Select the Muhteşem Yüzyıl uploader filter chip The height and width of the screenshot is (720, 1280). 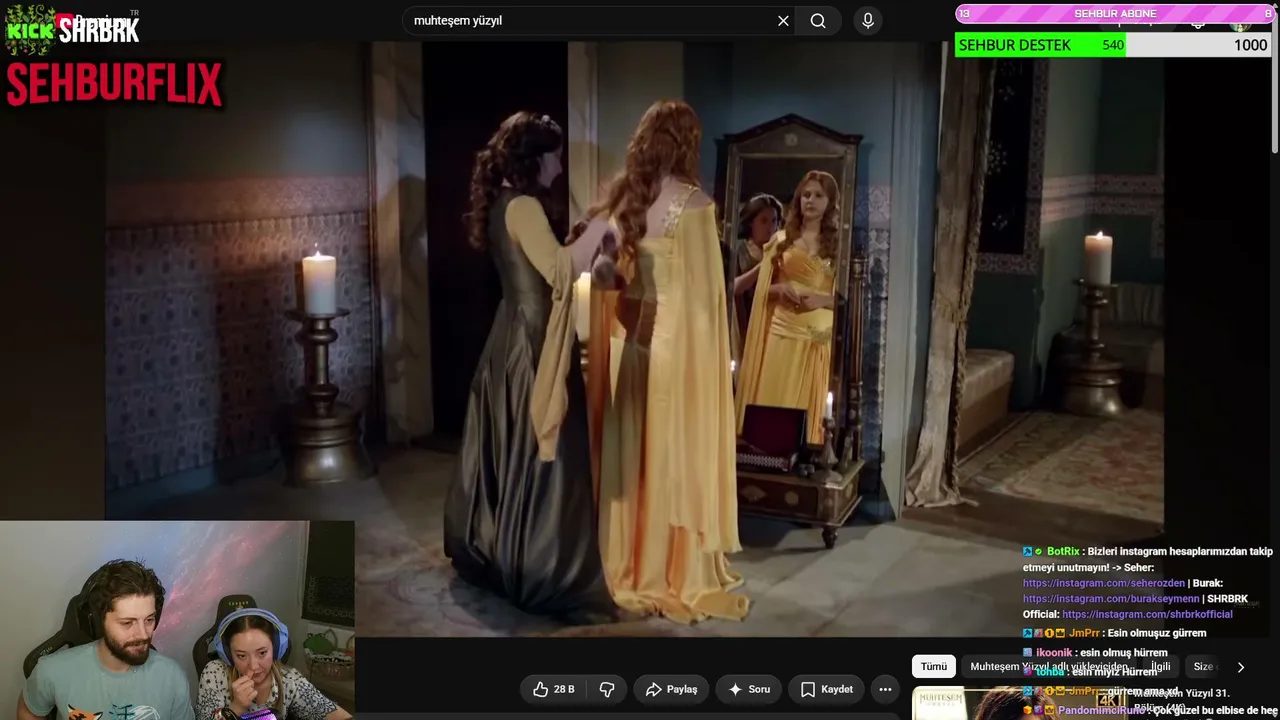click(x=1049, y=666)
